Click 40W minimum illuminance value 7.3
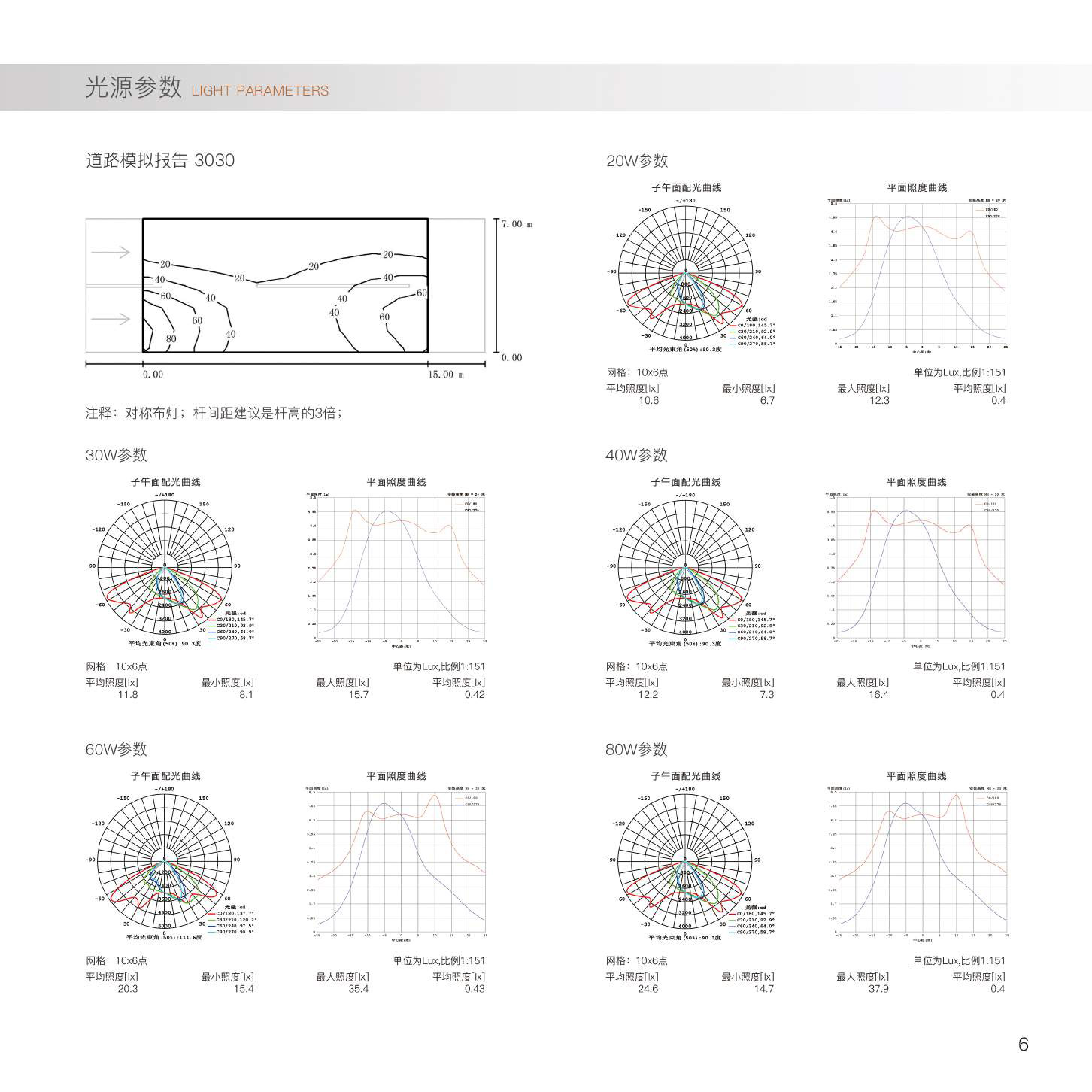Image resolution: width=1092 pixels, height=1092 pixels. (x=767, y=695)
